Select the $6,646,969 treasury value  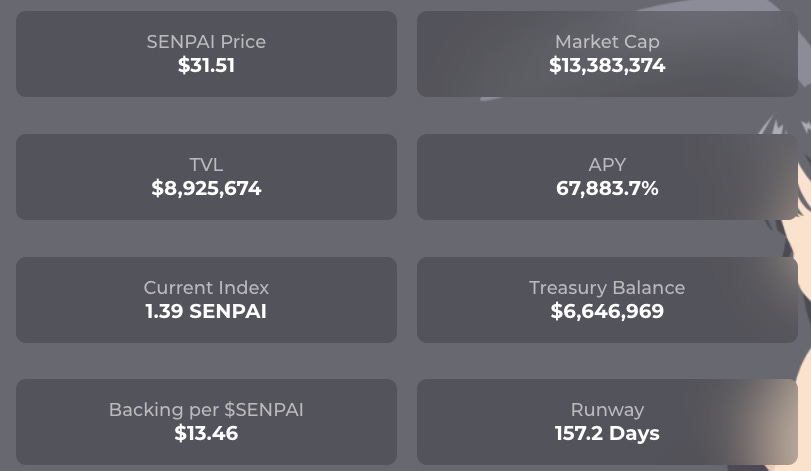607,311
